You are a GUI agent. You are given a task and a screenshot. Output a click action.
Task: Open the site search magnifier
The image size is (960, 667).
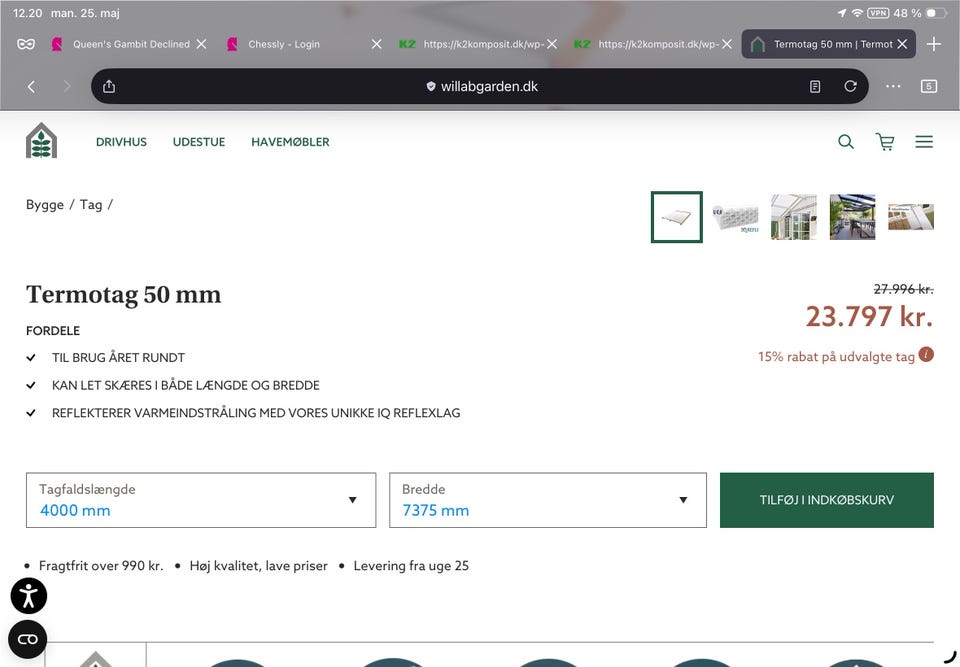point(846,142)
